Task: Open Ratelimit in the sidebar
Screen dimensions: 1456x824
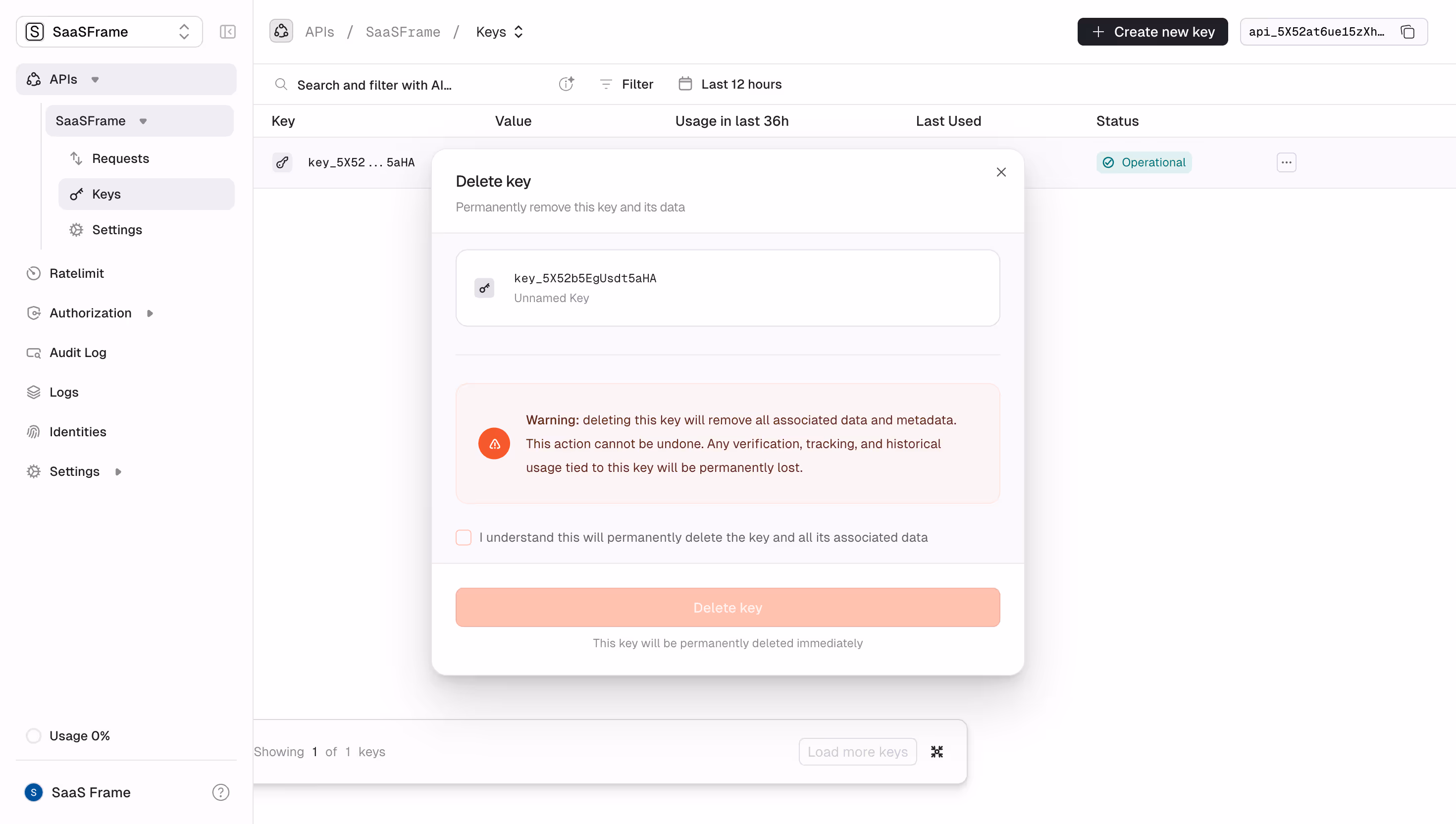Action: 76,273
